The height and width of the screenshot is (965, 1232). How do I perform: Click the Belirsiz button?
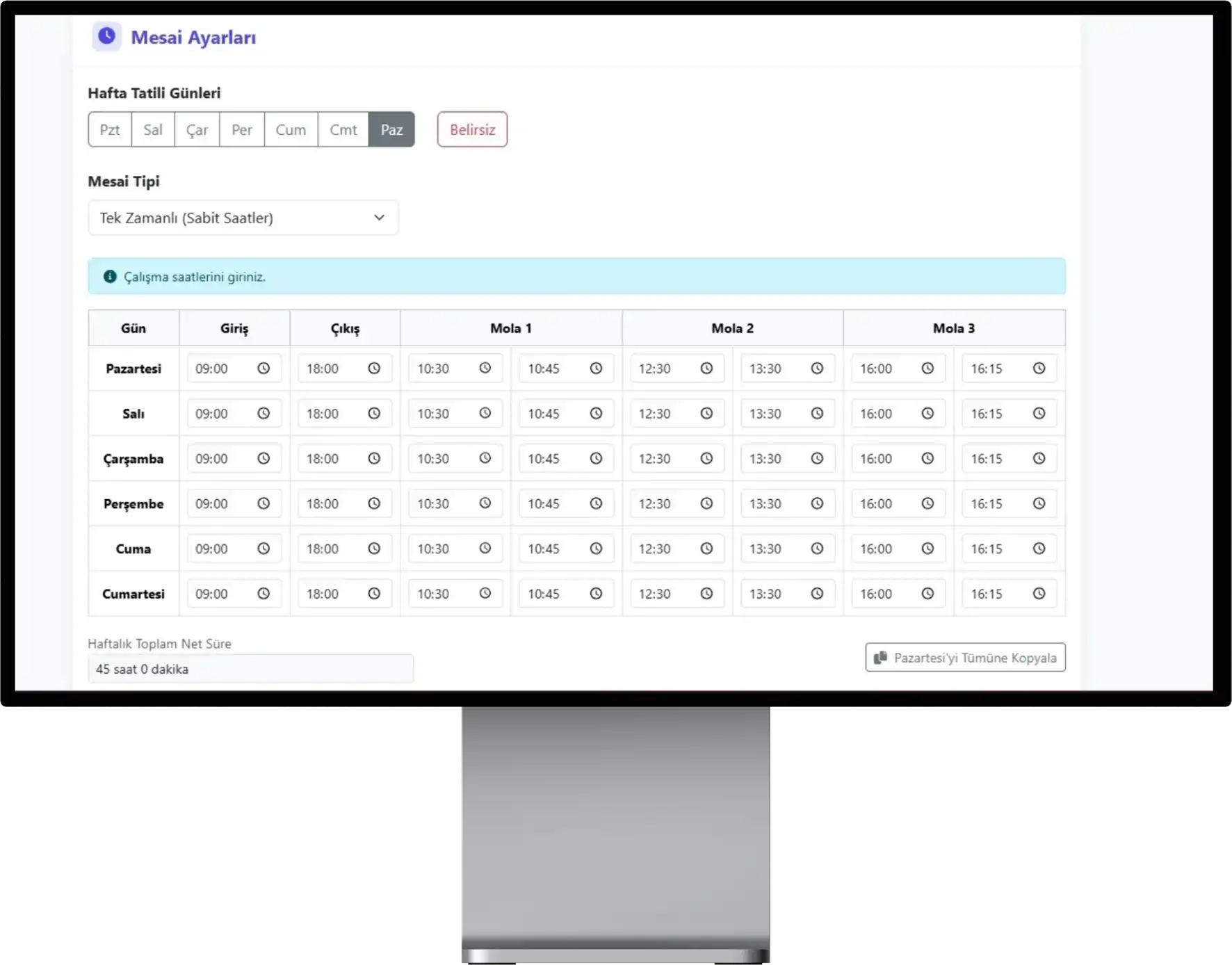pyautogui.click(x=472, y=130)
